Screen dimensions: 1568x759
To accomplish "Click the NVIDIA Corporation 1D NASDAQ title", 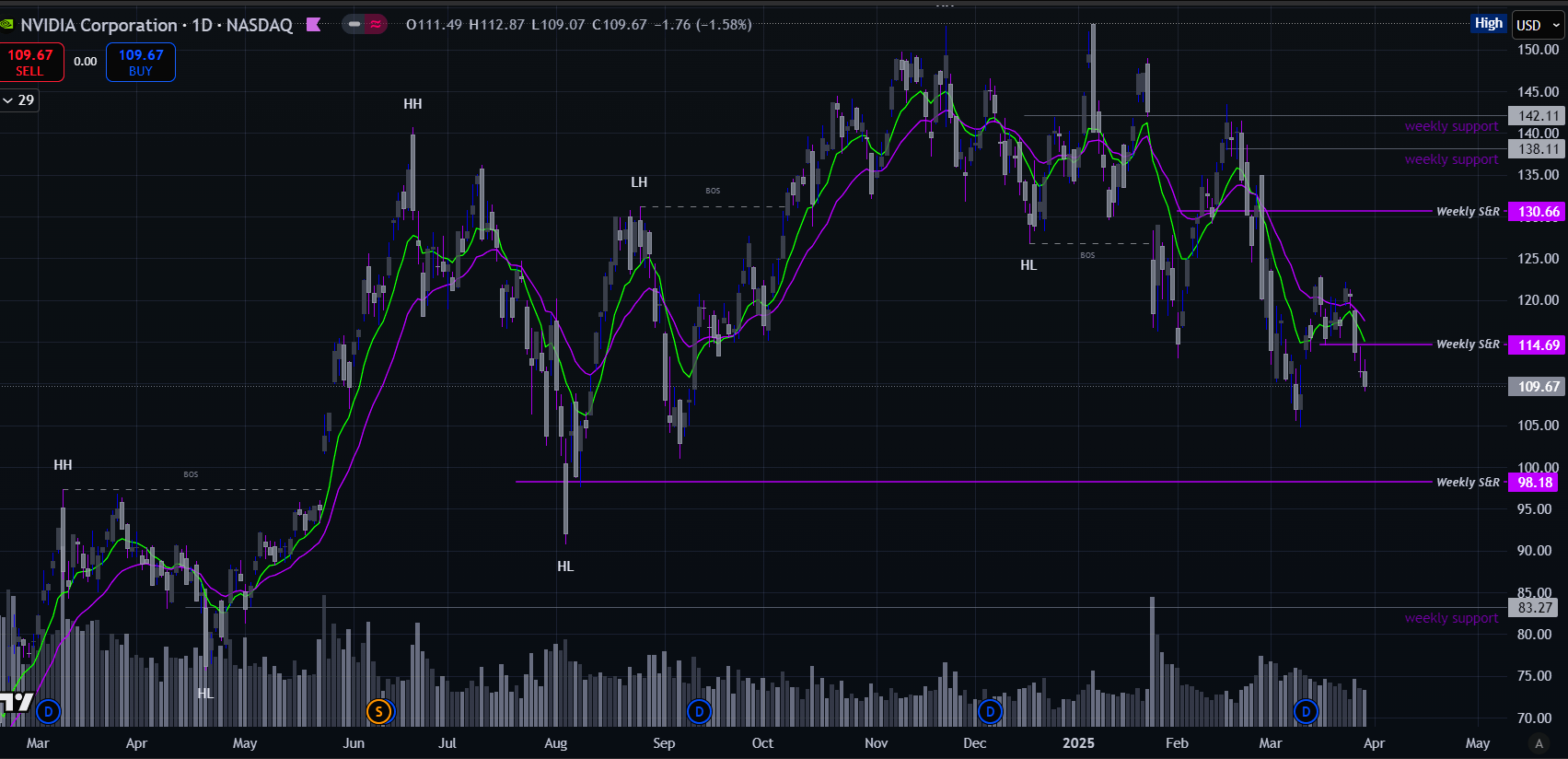I will pyautogui.click(x=157, y=25).
